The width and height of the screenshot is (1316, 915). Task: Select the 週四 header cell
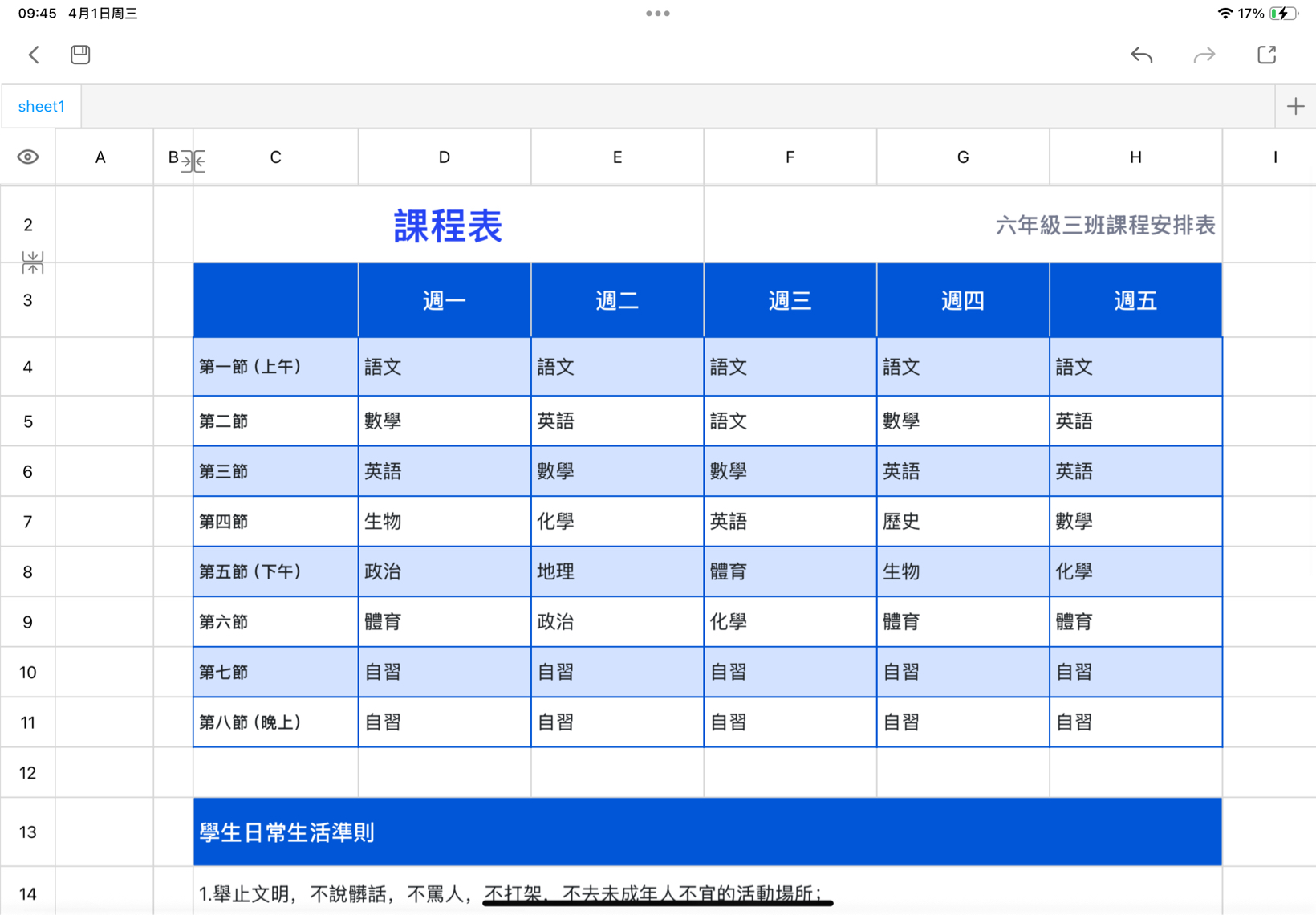[963, 300]
